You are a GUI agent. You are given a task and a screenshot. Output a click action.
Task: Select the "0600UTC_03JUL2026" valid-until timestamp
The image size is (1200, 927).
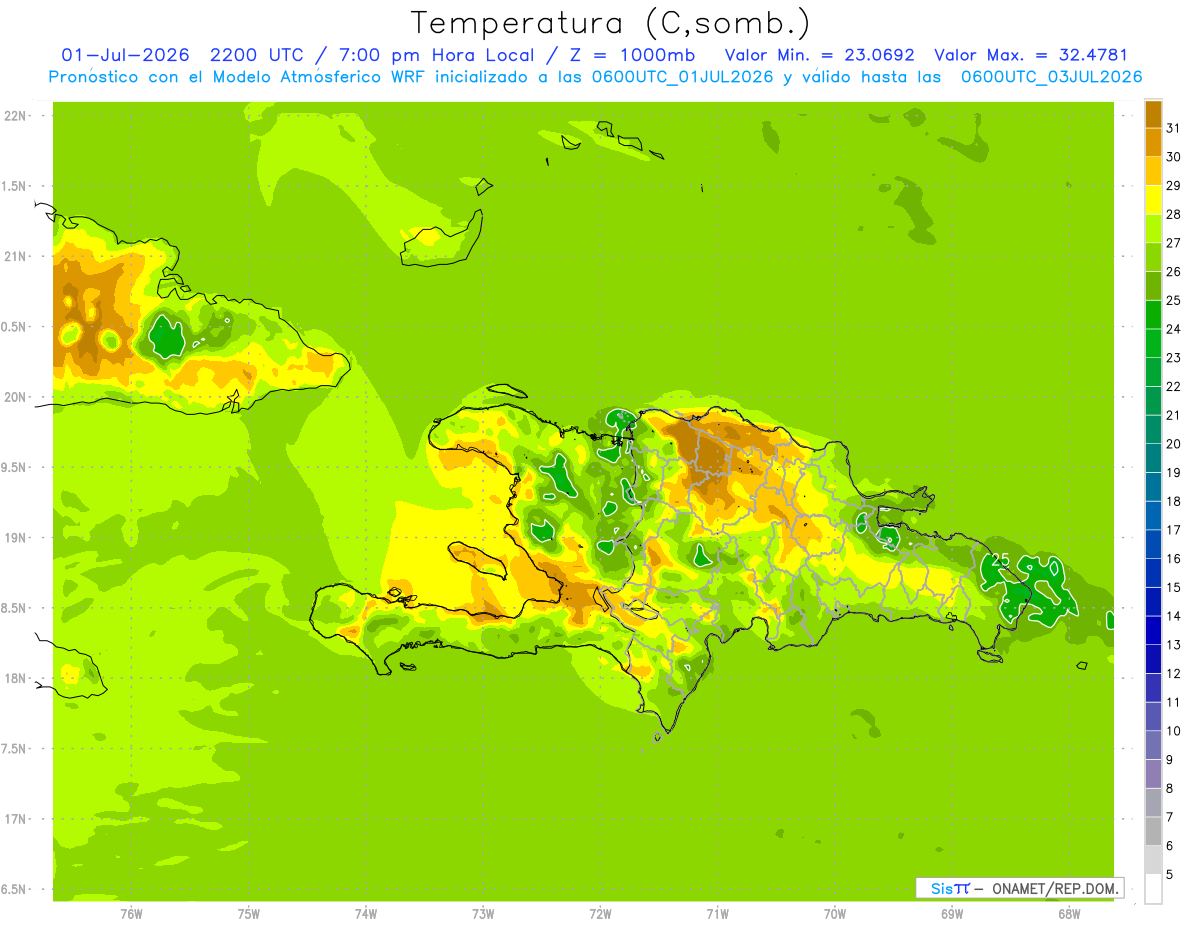tap(1051, 77)
